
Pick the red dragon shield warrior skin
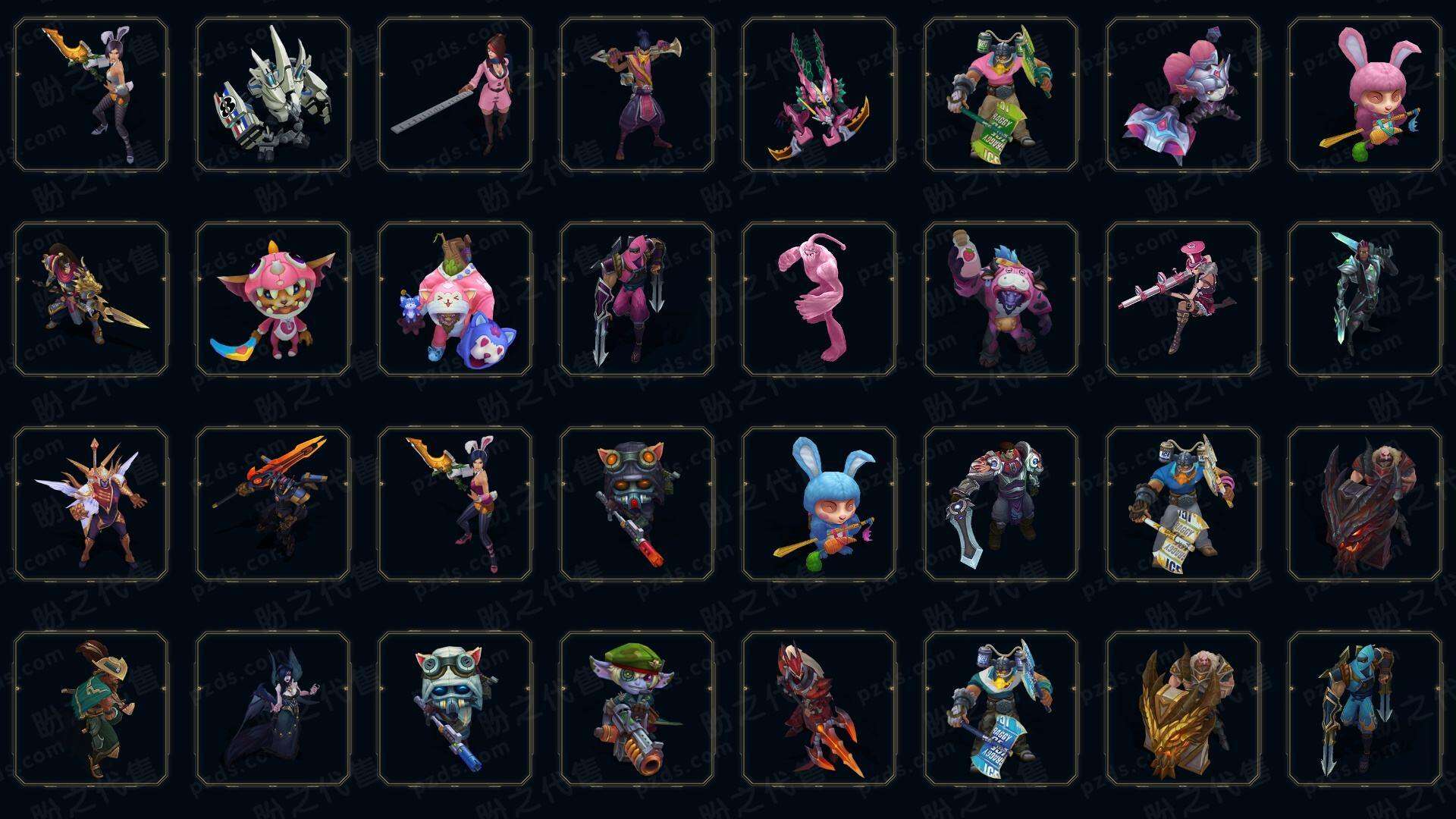click(x=1365, y=504)
